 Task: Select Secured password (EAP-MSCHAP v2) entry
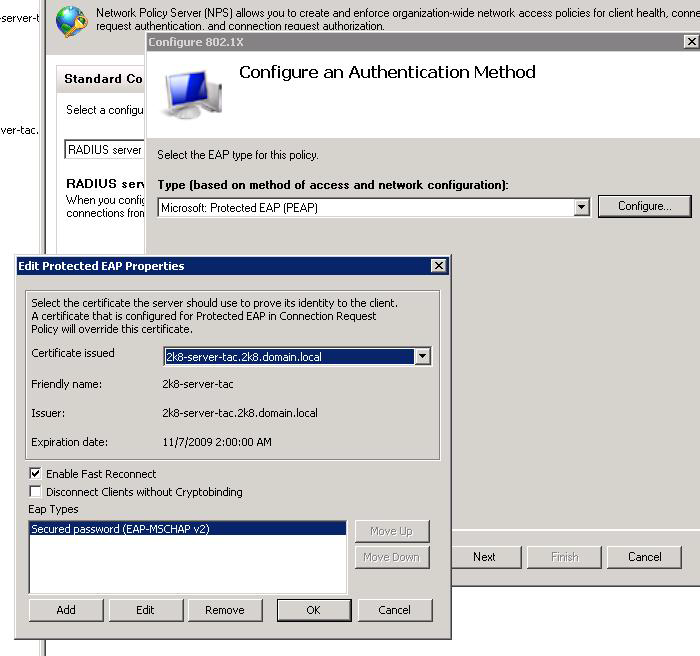pos(188,529)
